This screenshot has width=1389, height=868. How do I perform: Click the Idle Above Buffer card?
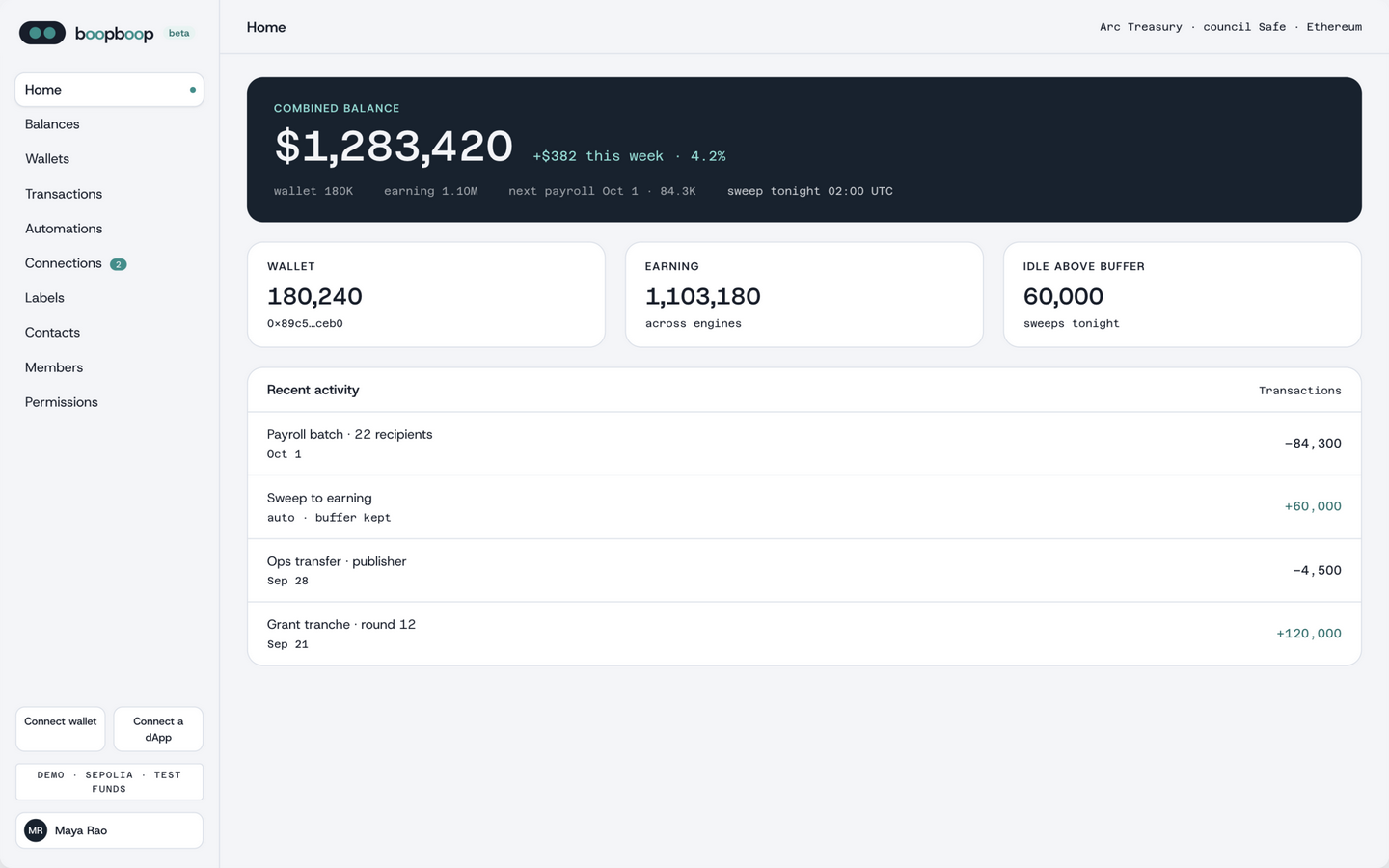1183,294
